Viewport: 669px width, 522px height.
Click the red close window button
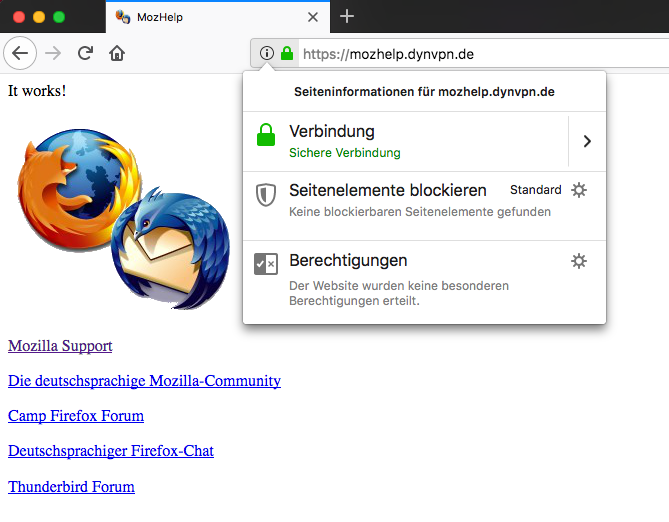click(19, 17)
